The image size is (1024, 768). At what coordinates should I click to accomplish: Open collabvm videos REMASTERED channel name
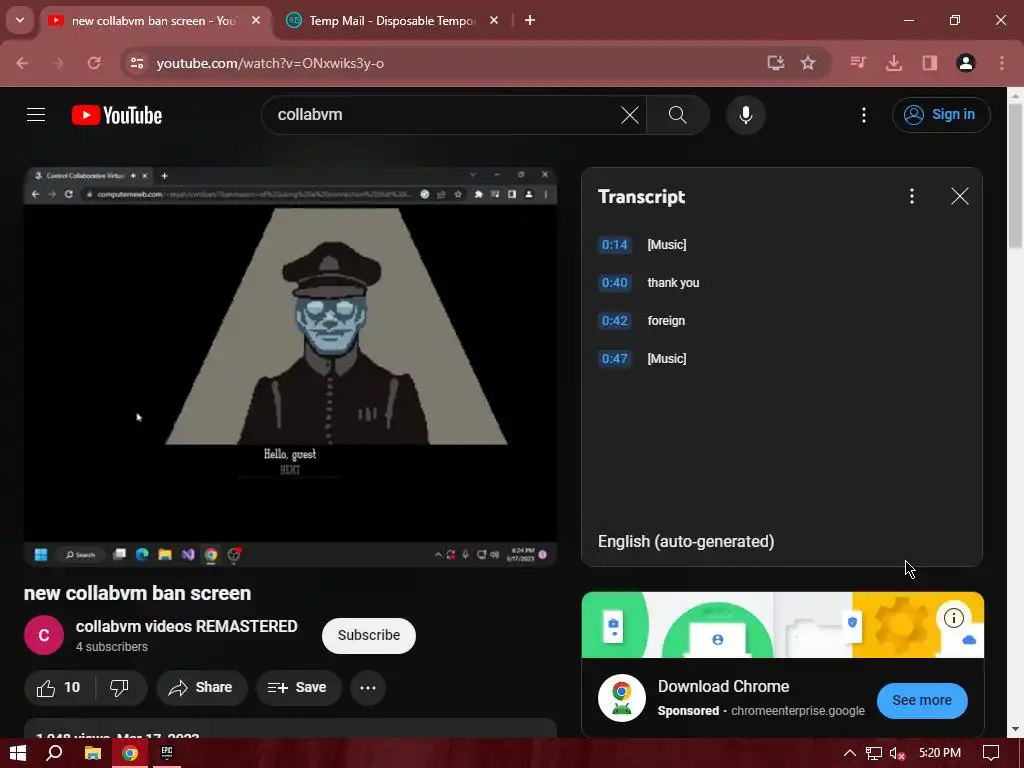(x=186, y=626)
